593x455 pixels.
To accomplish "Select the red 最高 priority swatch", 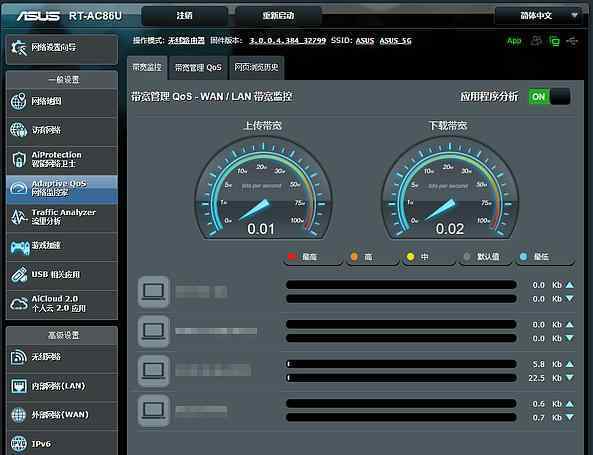I will pyautogui.click(x=292, y=257).
